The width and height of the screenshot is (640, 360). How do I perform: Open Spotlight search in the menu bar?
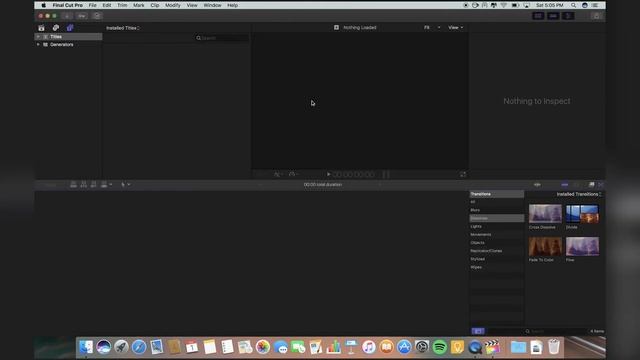click(x=573, y=5)
